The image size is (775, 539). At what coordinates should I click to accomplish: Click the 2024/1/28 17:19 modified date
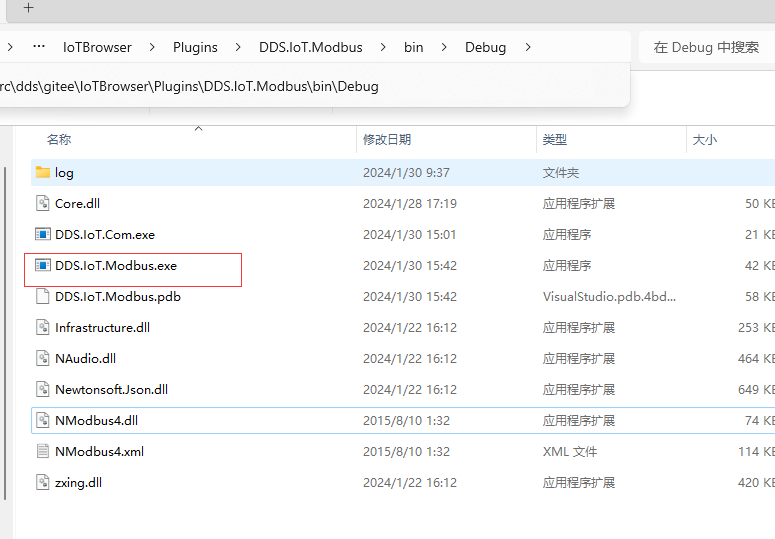tap(410, 204)
